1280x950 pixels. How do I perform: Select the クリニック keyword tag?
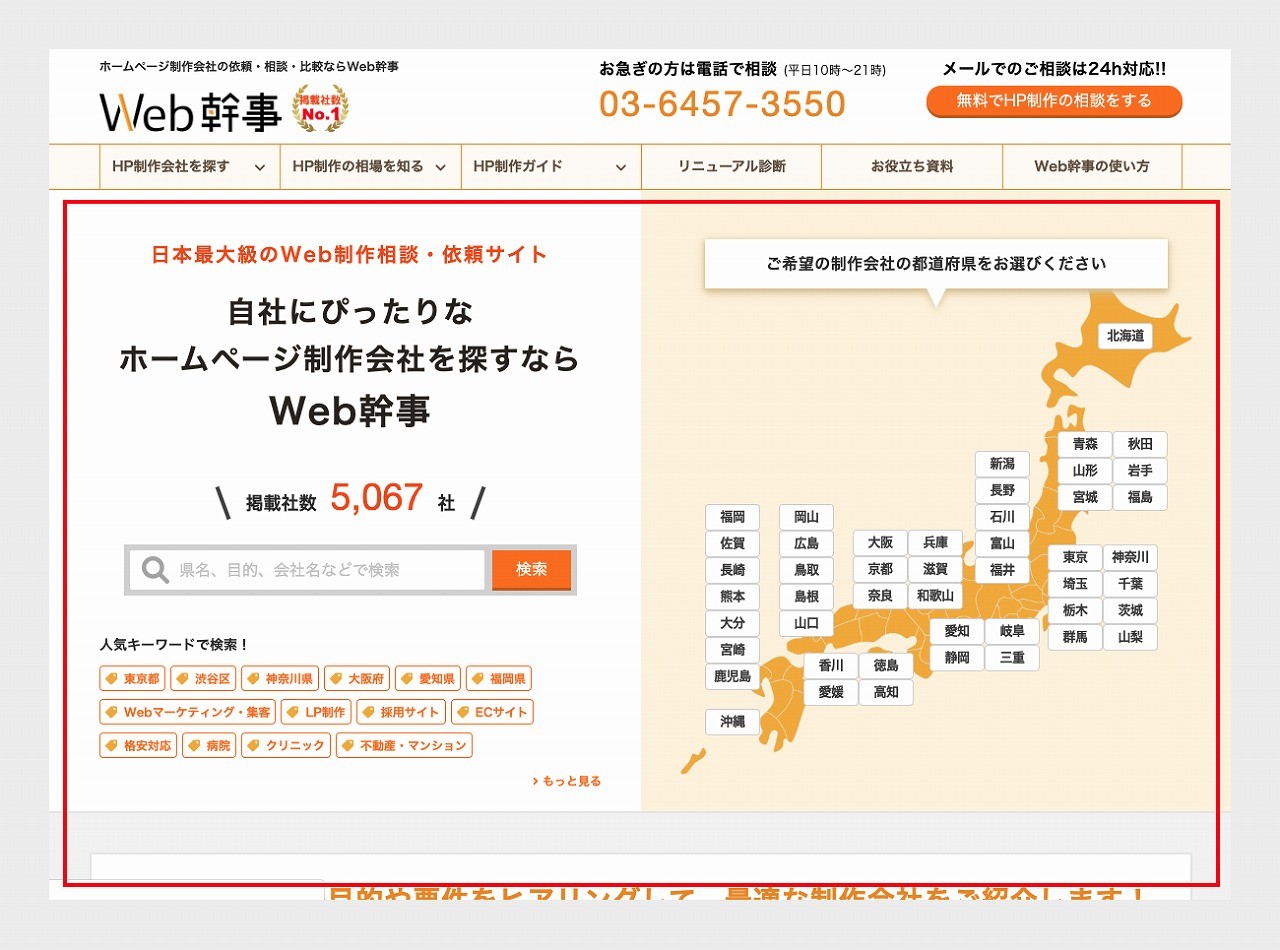[286, 745]
